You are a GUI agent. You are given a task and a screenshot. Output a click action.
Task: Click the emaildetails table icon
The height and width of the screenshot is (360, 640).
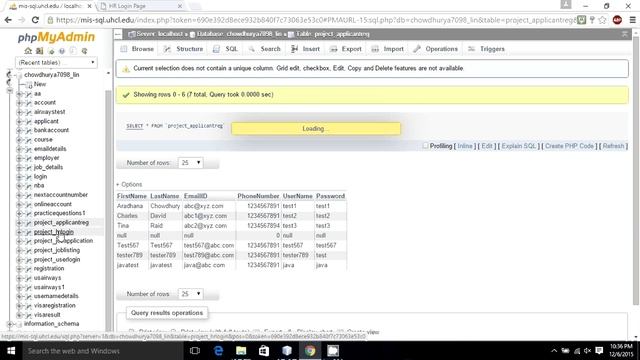point(29,149)
